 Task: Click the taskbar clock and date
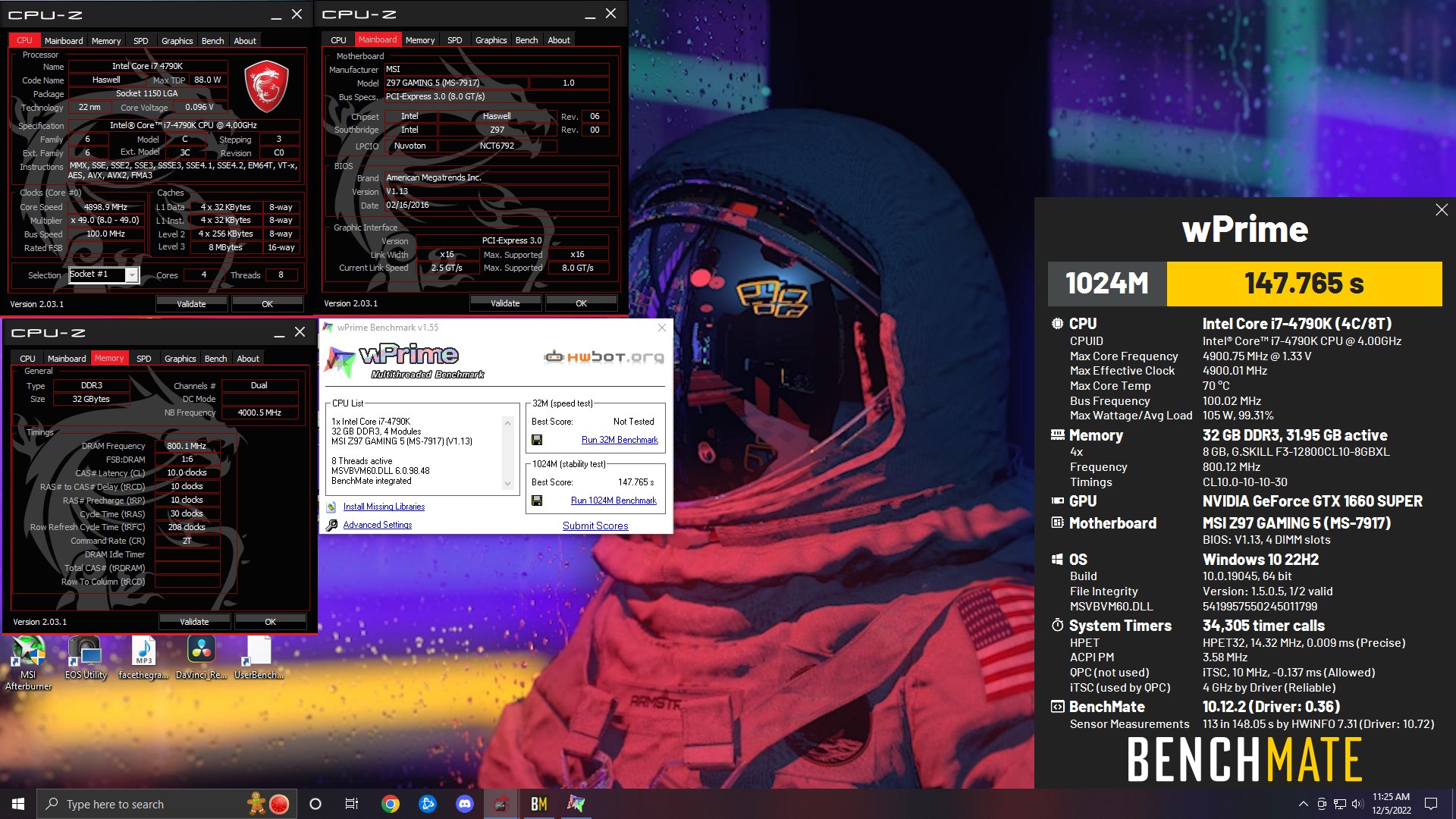coord(1392,804)
